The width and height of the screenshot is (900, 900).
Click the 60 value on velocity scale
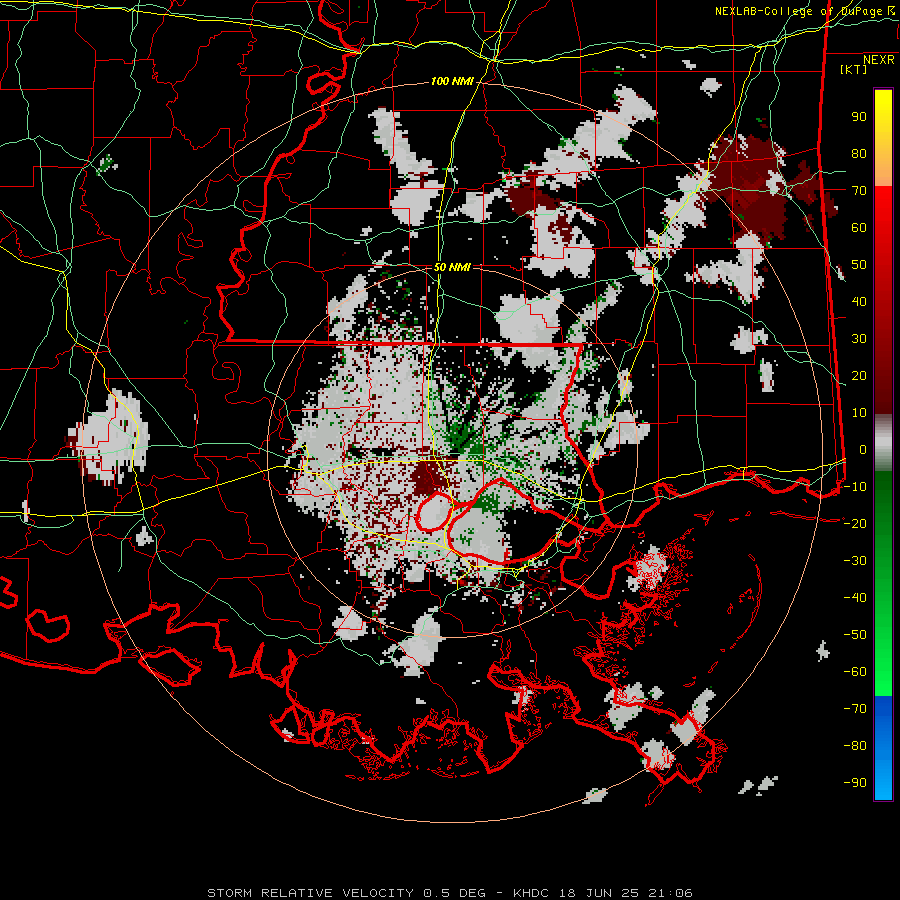click(859, 228)
